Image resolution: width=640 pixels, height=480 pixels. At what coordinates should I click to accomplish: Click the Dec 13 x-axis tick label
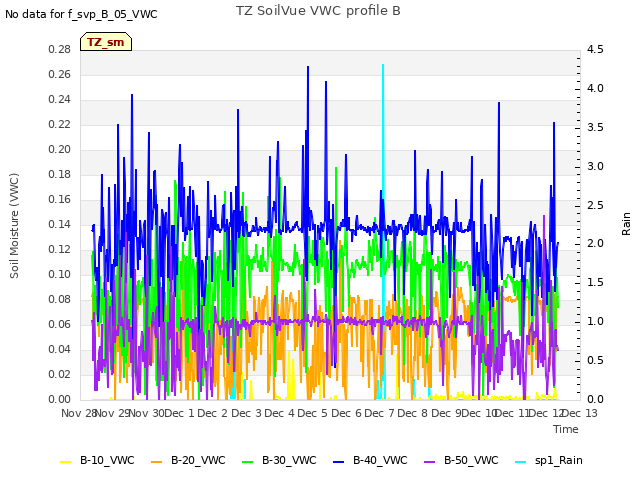pyautogui.click(x=580, y=413)
